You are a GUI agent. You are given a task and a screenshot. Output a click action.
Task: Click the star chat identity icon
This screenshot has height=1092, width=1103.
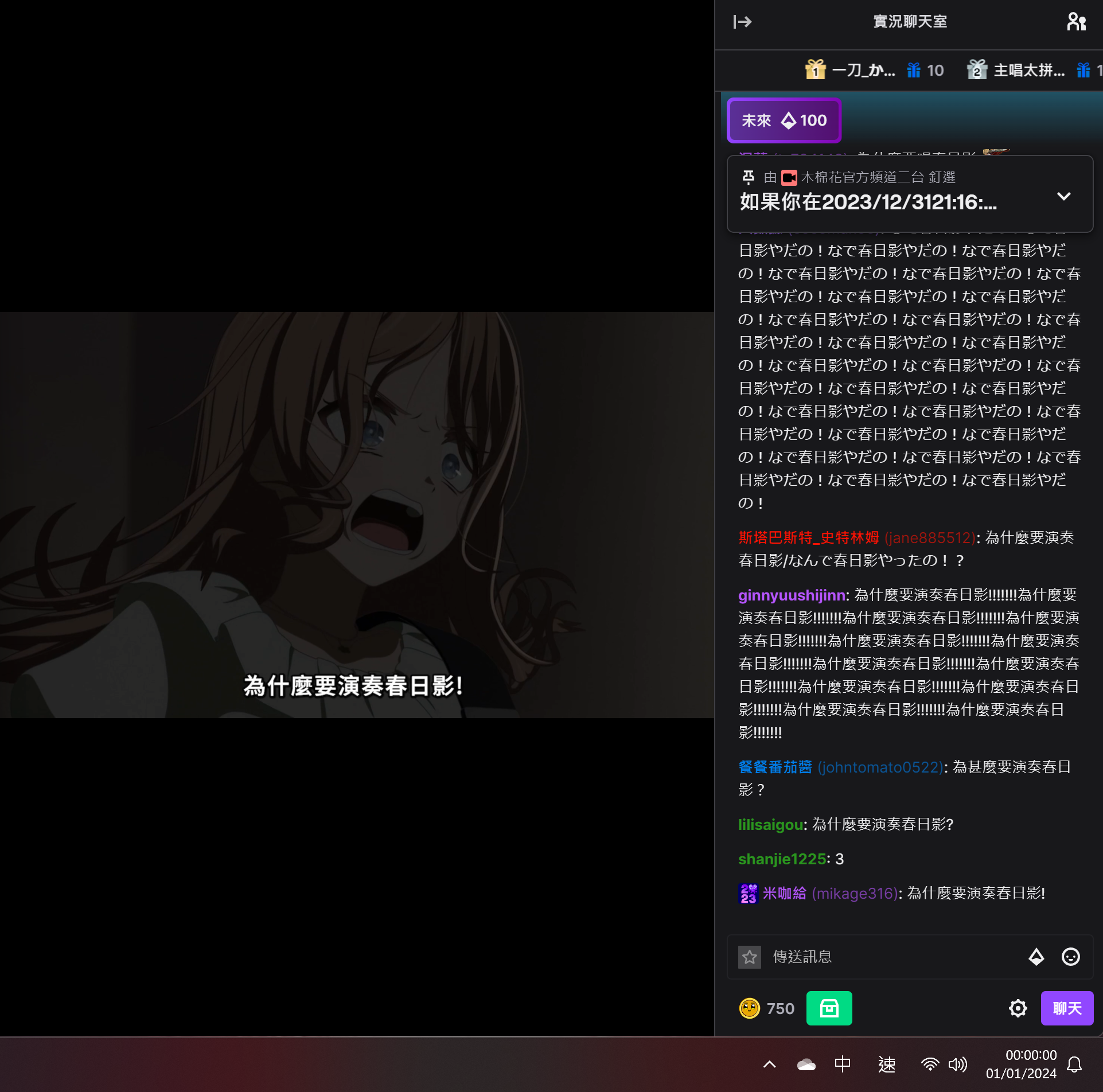click(x=749, y=957)
